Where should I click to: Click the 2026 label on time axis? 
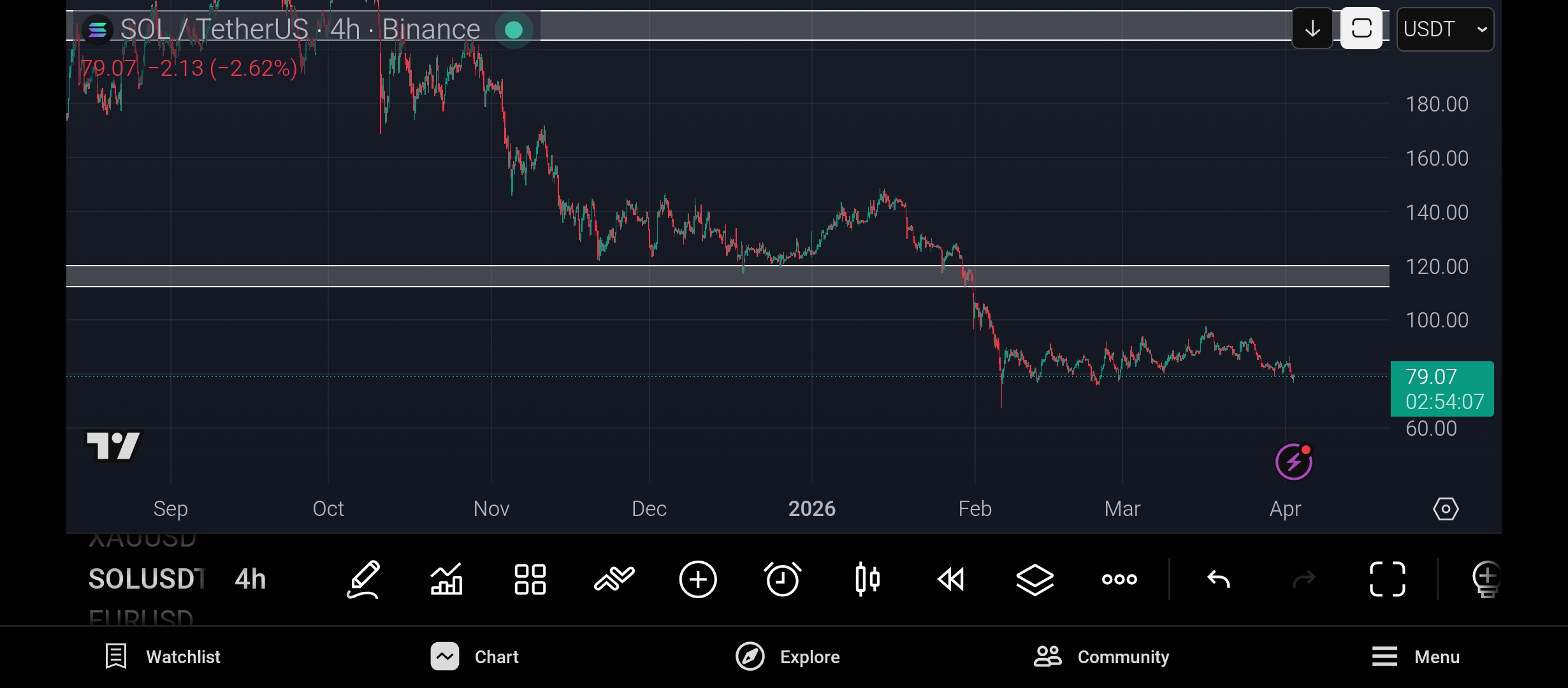pyautogui.click(x=811, y=509)
